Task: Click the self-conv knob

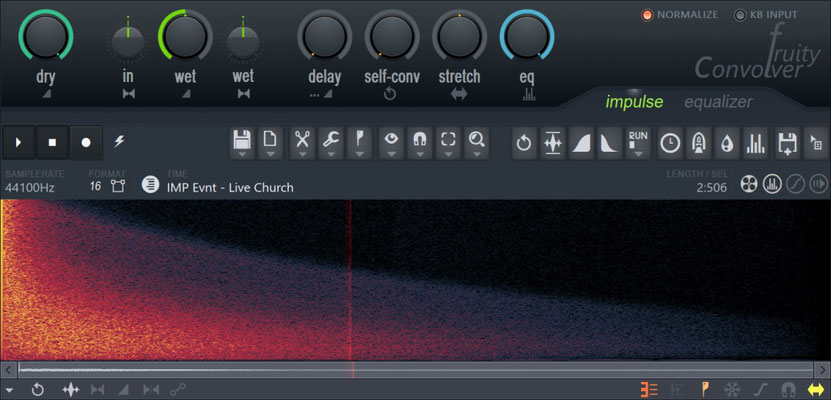Action: [x=392, y=37]
